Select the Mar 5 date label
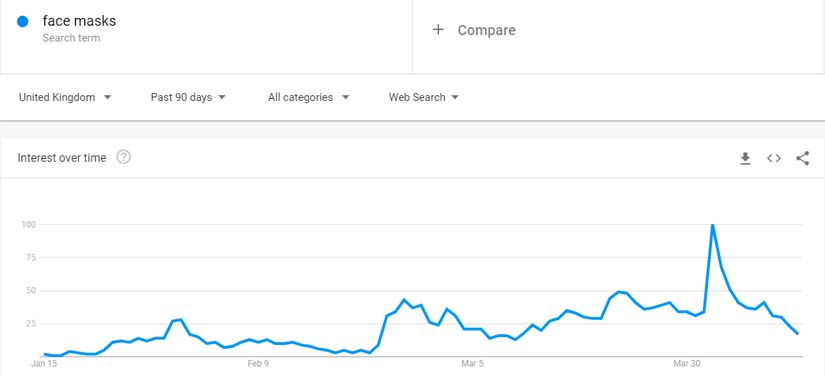 point(472,363)
